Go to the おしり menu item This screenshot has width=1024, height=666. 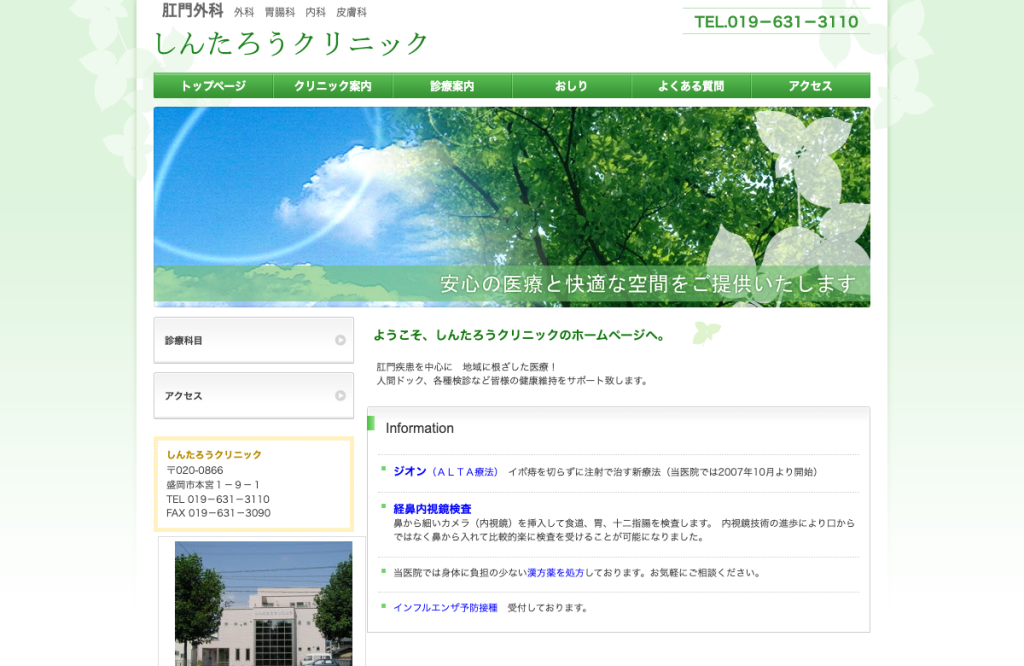(x=571, y=86)
